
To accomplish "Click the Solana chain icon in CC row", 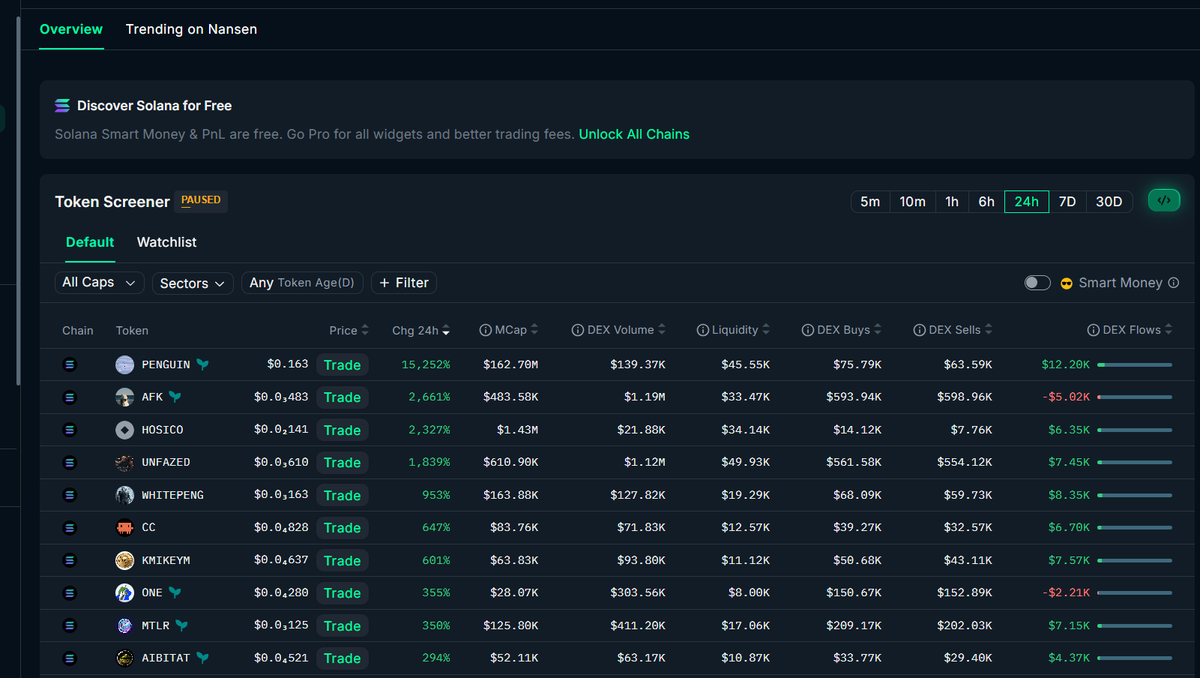I will coord(69,527).
